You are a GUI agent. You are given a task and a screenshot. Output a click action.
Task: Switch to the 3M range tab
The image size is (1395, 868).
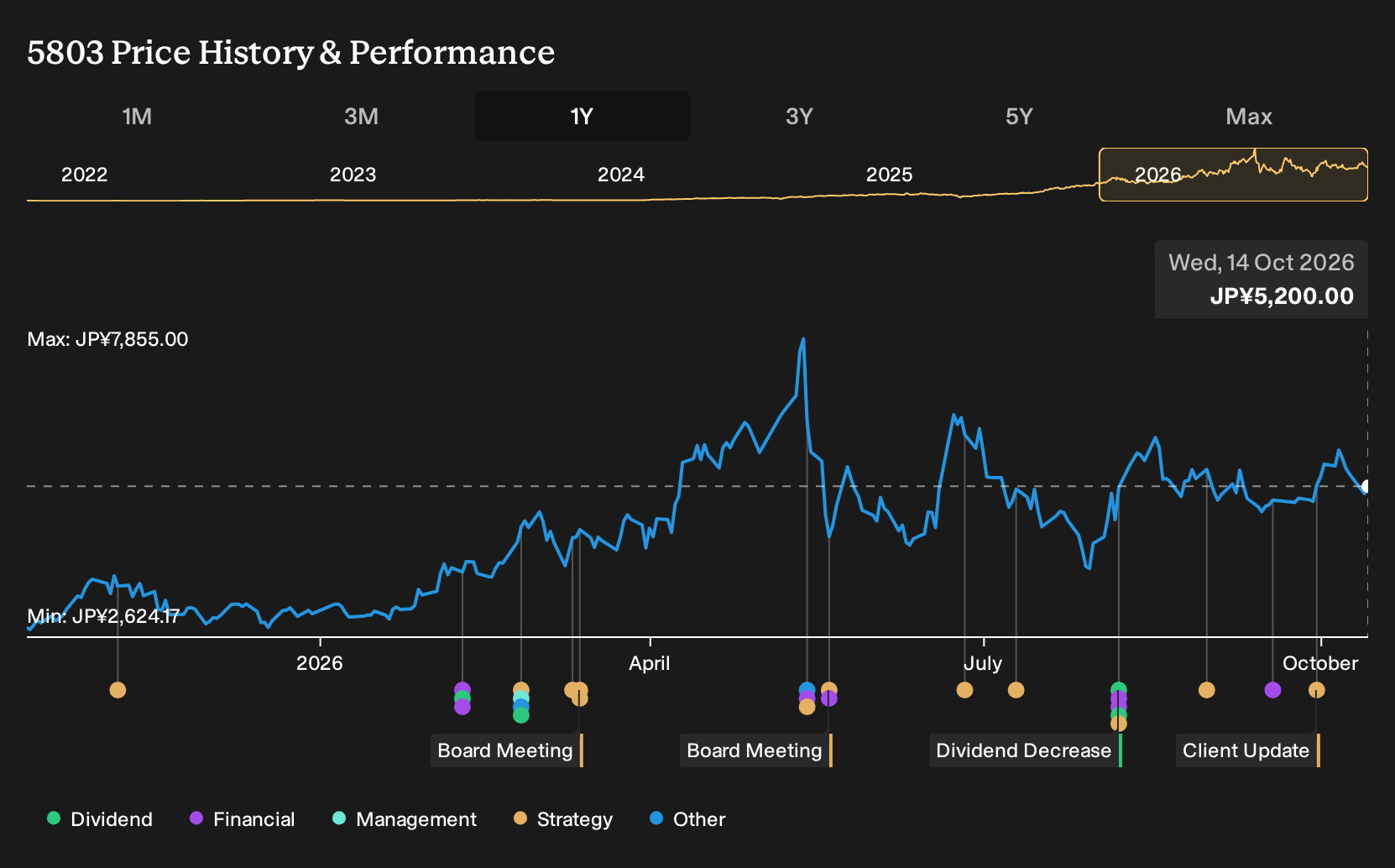click(x=361, y=116)
